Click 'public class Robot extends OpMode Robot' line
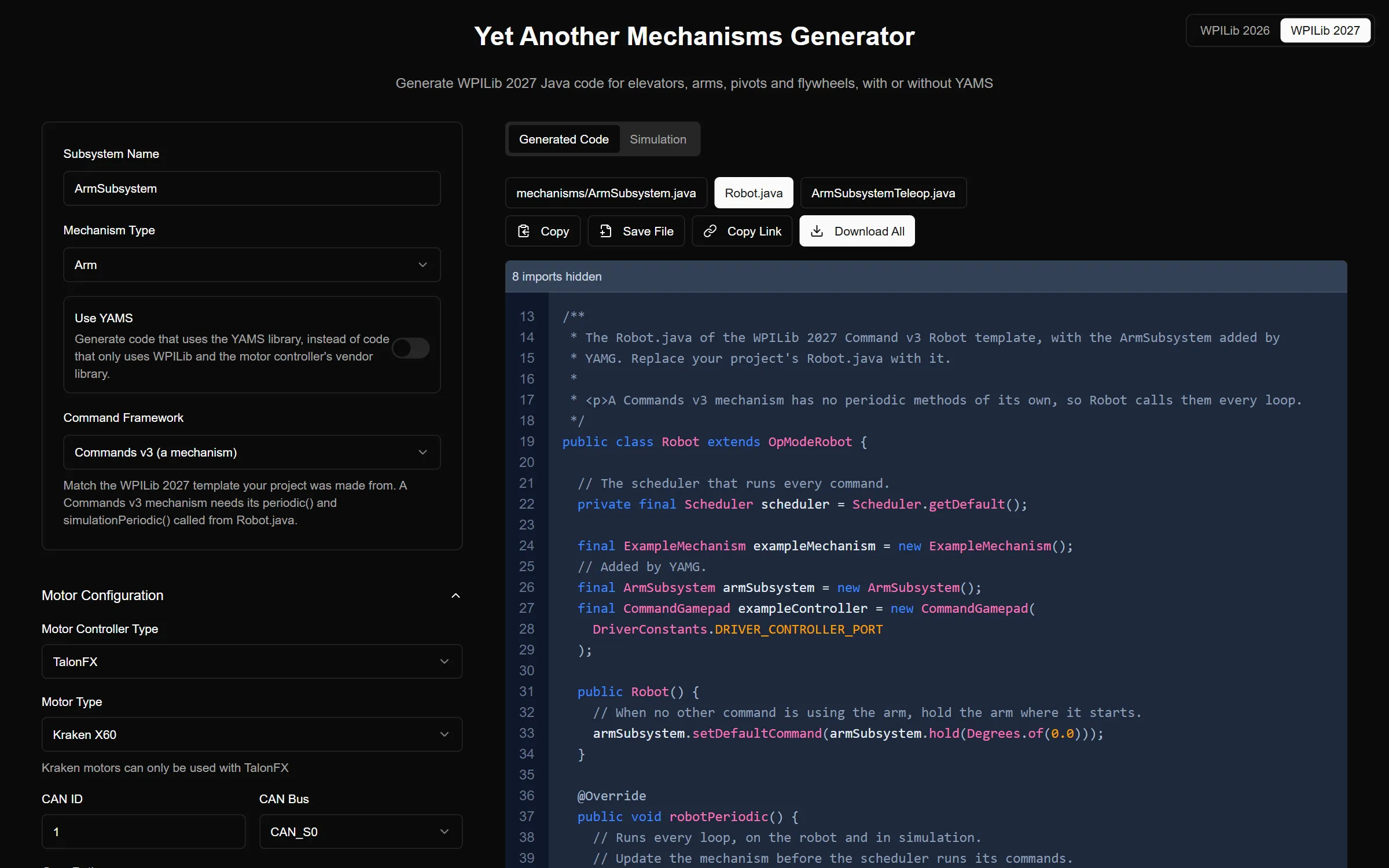Image resolution: width=1389 pixels, height=868 pixels. [715, 442]
